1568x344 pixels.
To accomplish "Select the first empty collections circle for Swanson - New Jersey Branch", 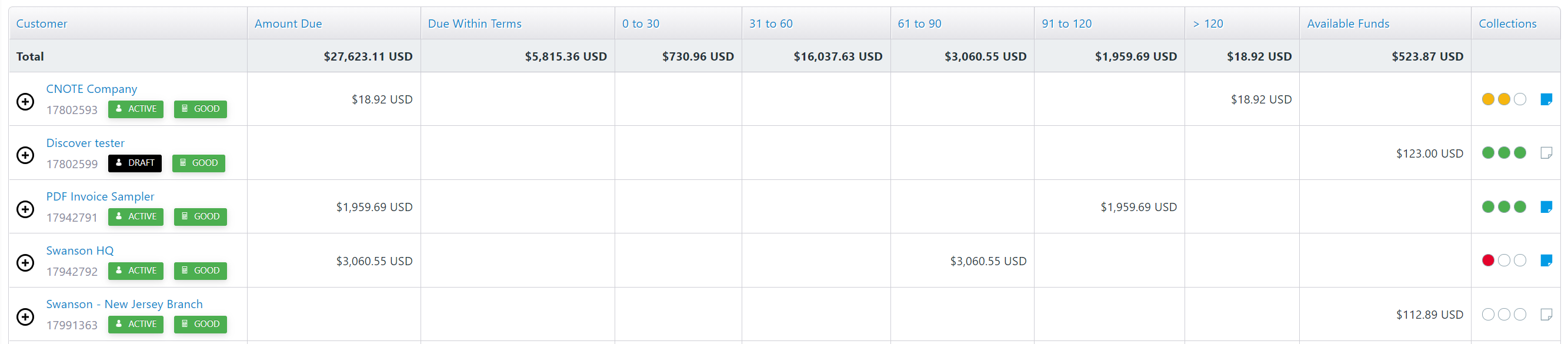I will tap(1487, 315).
